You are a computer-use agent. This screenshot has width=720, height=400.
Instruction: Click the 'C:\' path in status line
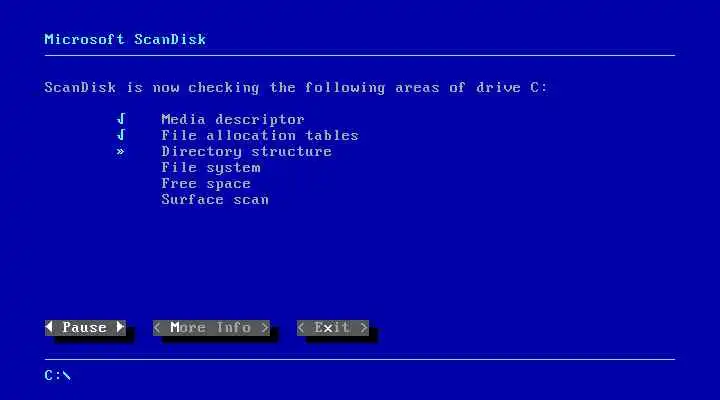click(x=57, y=376)
